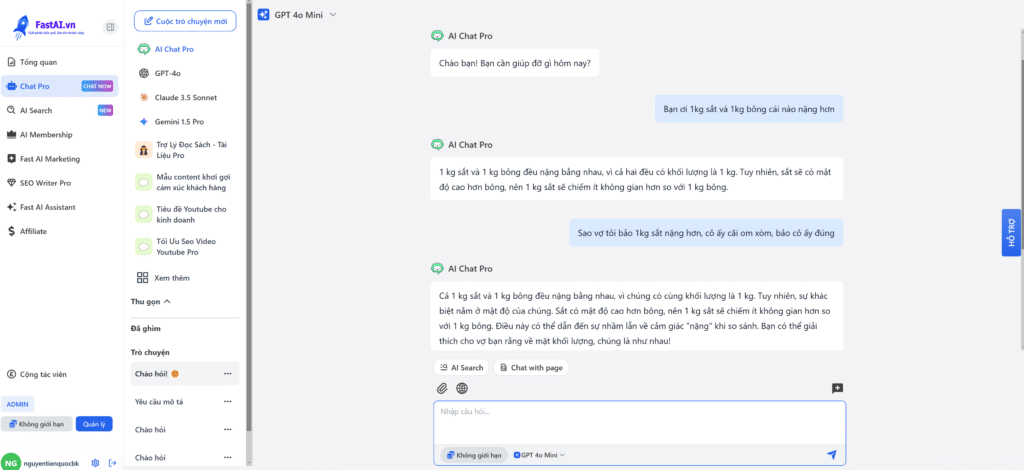Click the new chat bubble plus icon
Viewport: 1024px width, 470px height.
tap(837, 388)
